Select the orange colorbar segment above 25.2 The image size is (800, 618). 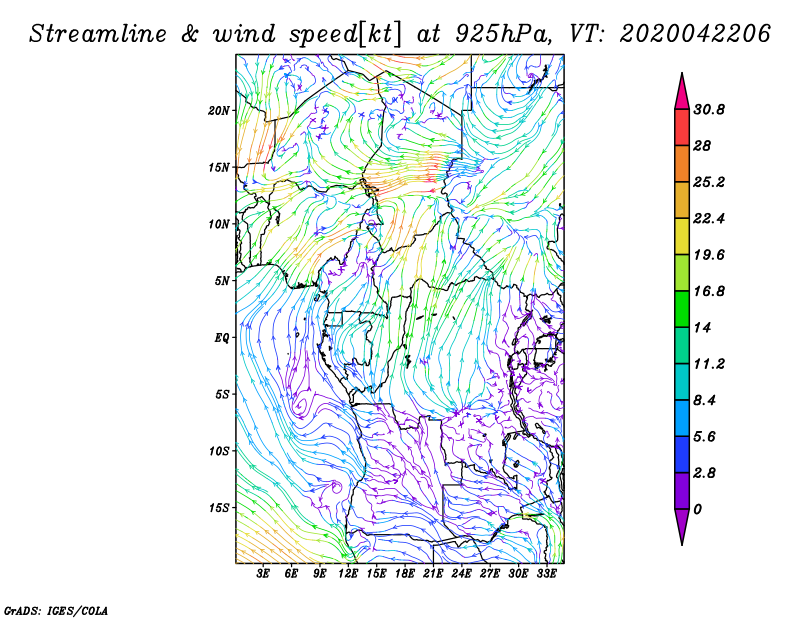[682, 164]
